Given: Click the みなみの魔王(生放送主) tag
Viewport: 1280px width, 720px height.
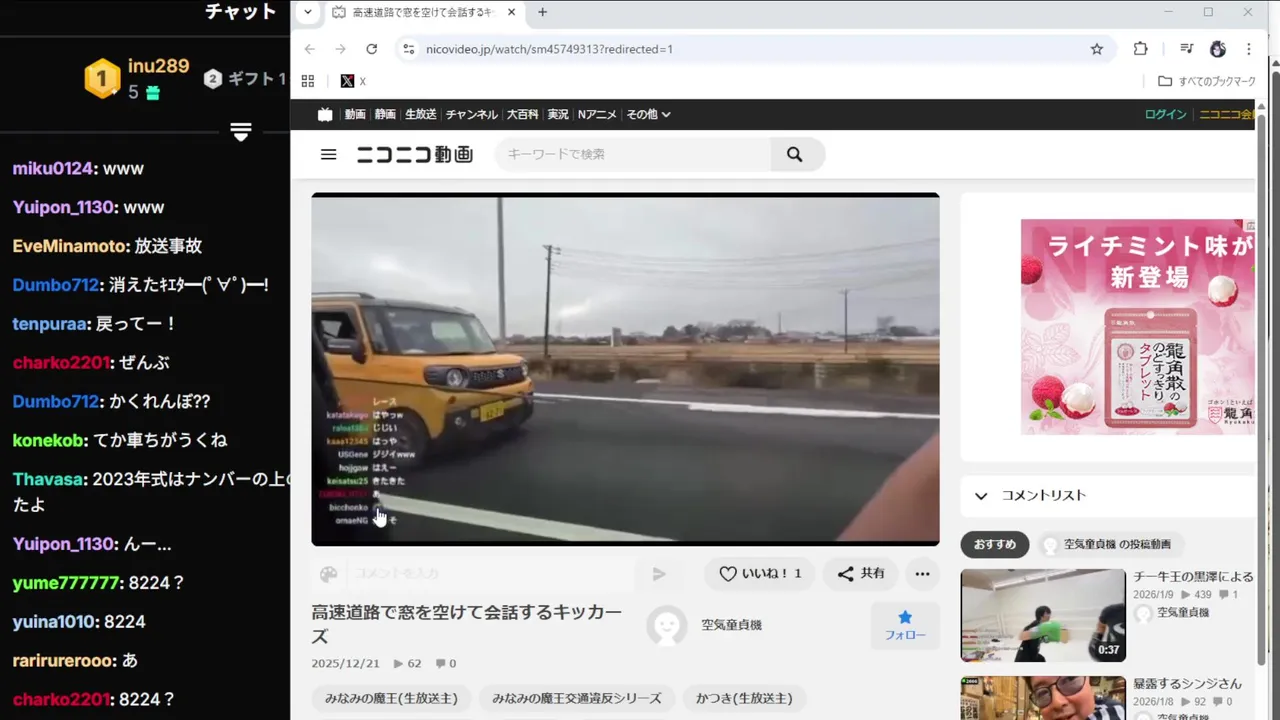Looking at the screenshot, I should coord(391,698).
